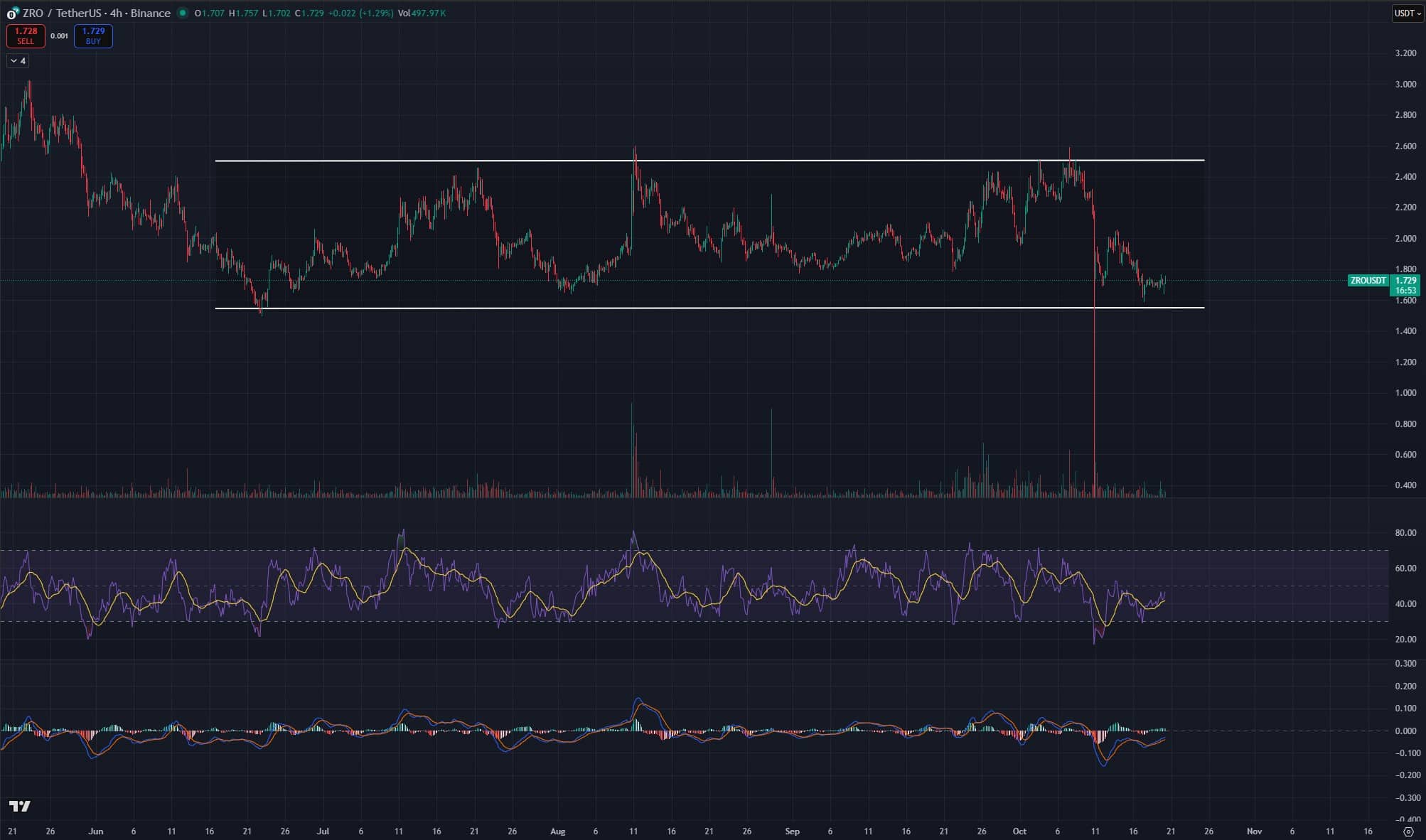
Task: Click the TradingView logo watermark
Action: coord(20,806)
